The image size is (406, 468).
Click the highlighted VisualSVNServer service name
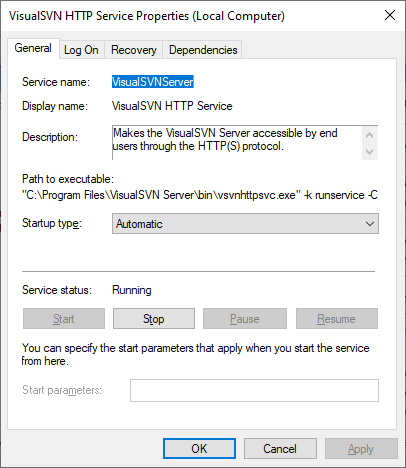[153, 82]
